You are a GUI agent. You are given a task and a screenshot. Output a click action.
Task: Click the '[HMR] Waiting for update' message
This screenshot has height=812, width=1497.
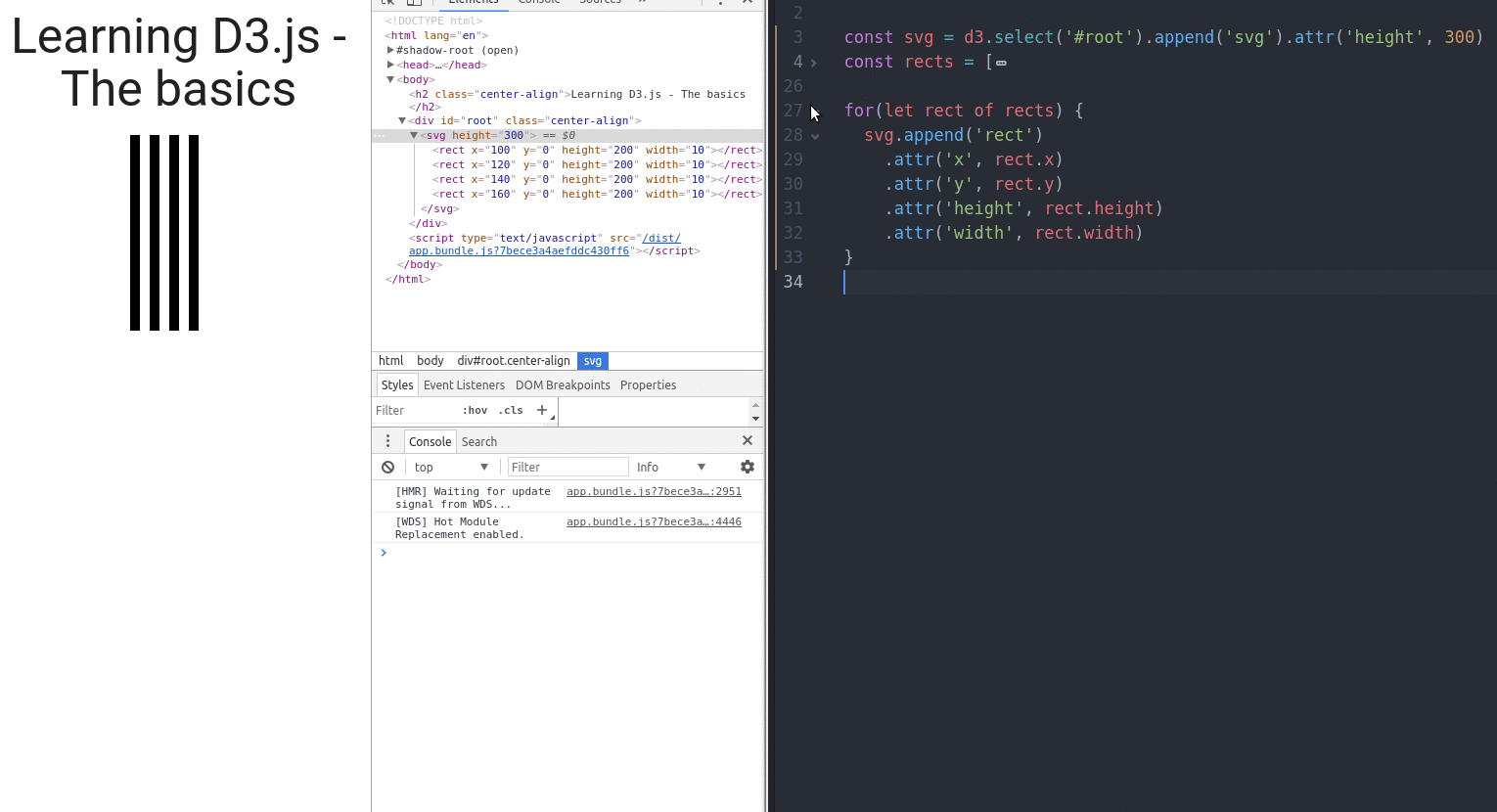pos(473,498)
